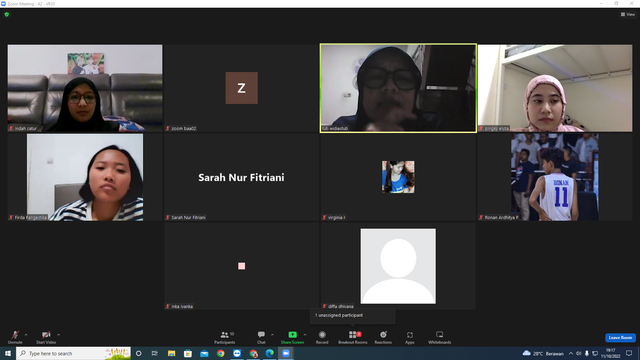Viewport: 640px width, 360px height.
Task: Click the Z avatar of zoom baa02
Action: (242, 88)
